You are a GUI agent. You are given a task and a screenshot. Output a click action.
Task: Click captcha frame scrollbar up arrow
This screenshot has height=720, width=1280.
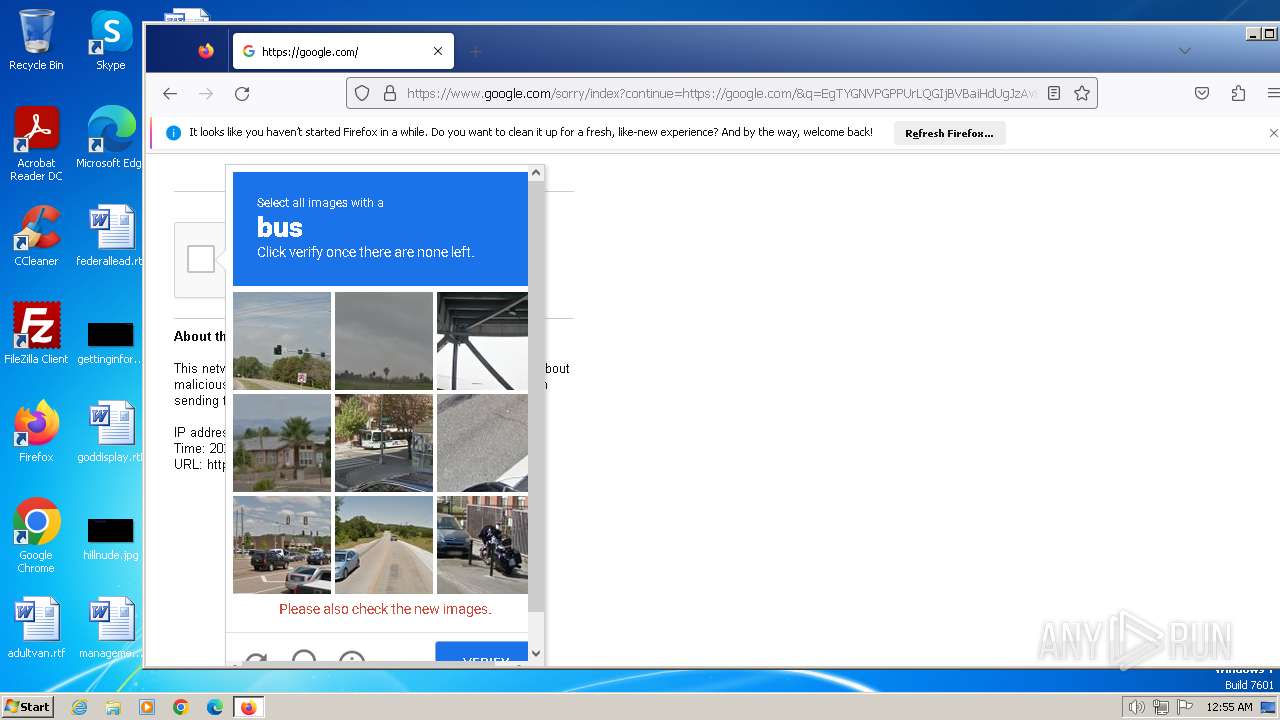click(x=536, y=173)
